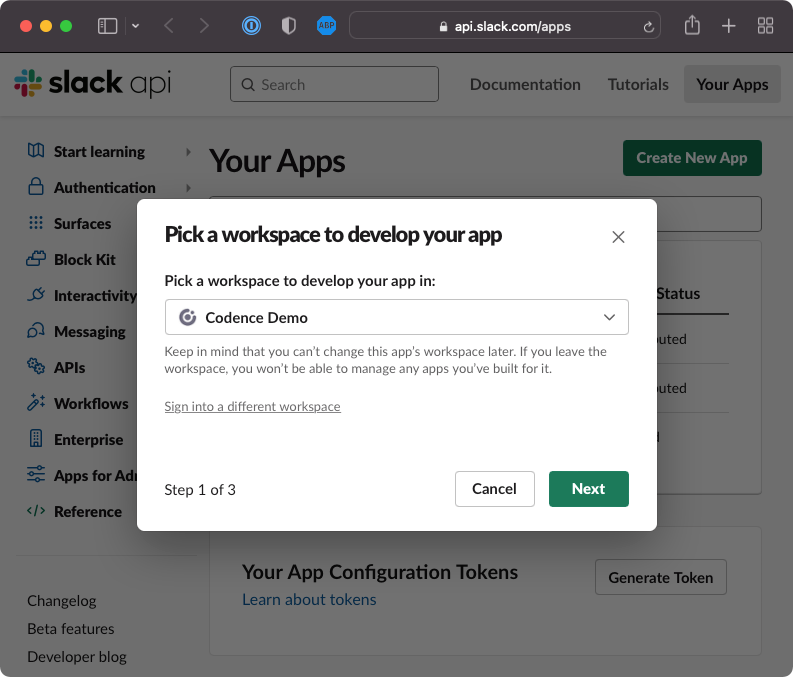Reload the page with the refresh icon
This screenshot has width=793, height=677.
click(x=648, y=27)
